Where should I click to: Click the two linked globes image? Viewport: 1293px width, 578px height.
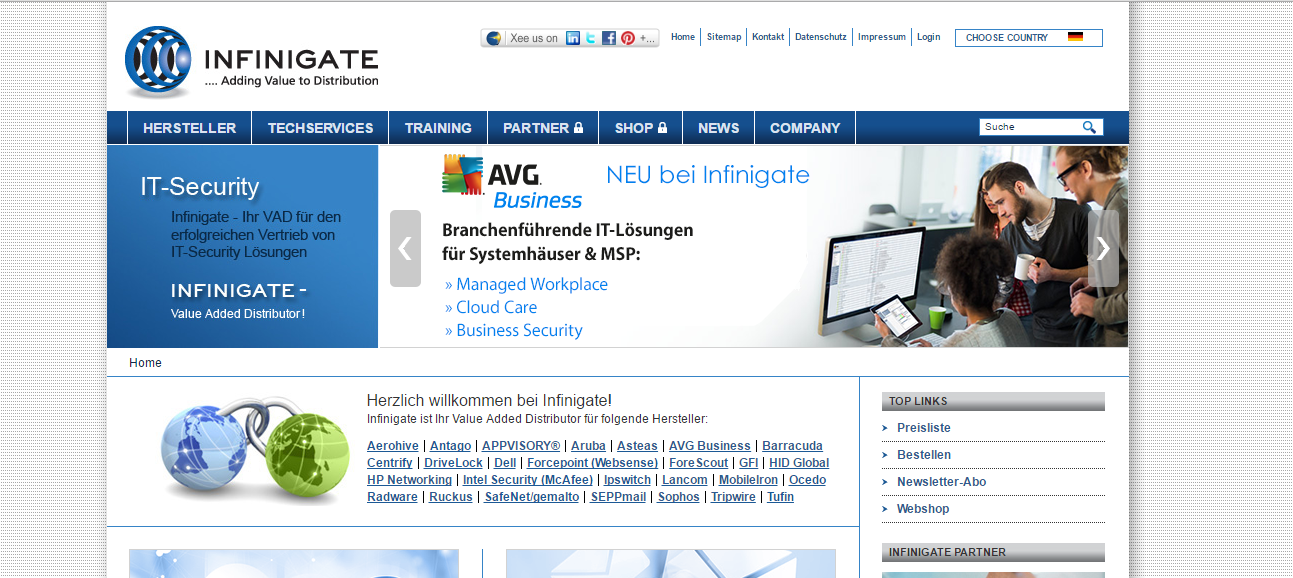(x=254, y=451)
